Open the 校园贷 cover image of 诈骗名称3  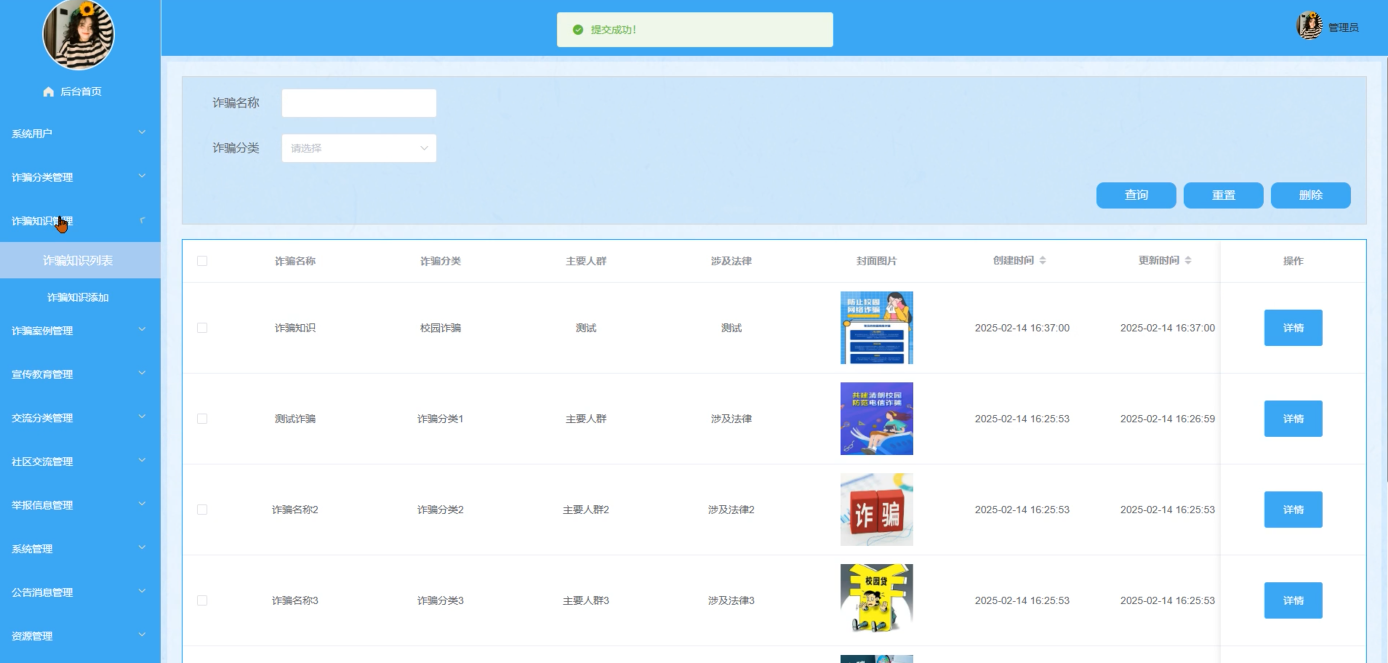click(x=877, y=600)
